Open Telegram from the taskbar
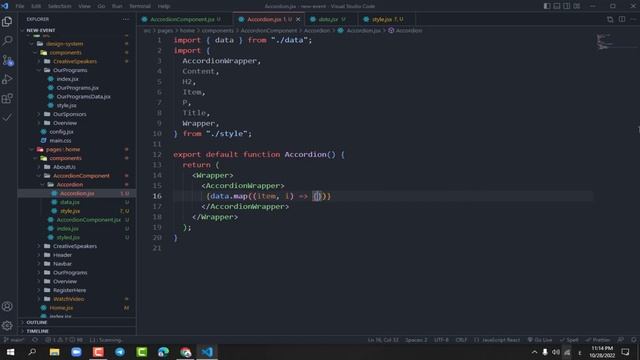This screenshot has height=360, width=640. [120, 352]
